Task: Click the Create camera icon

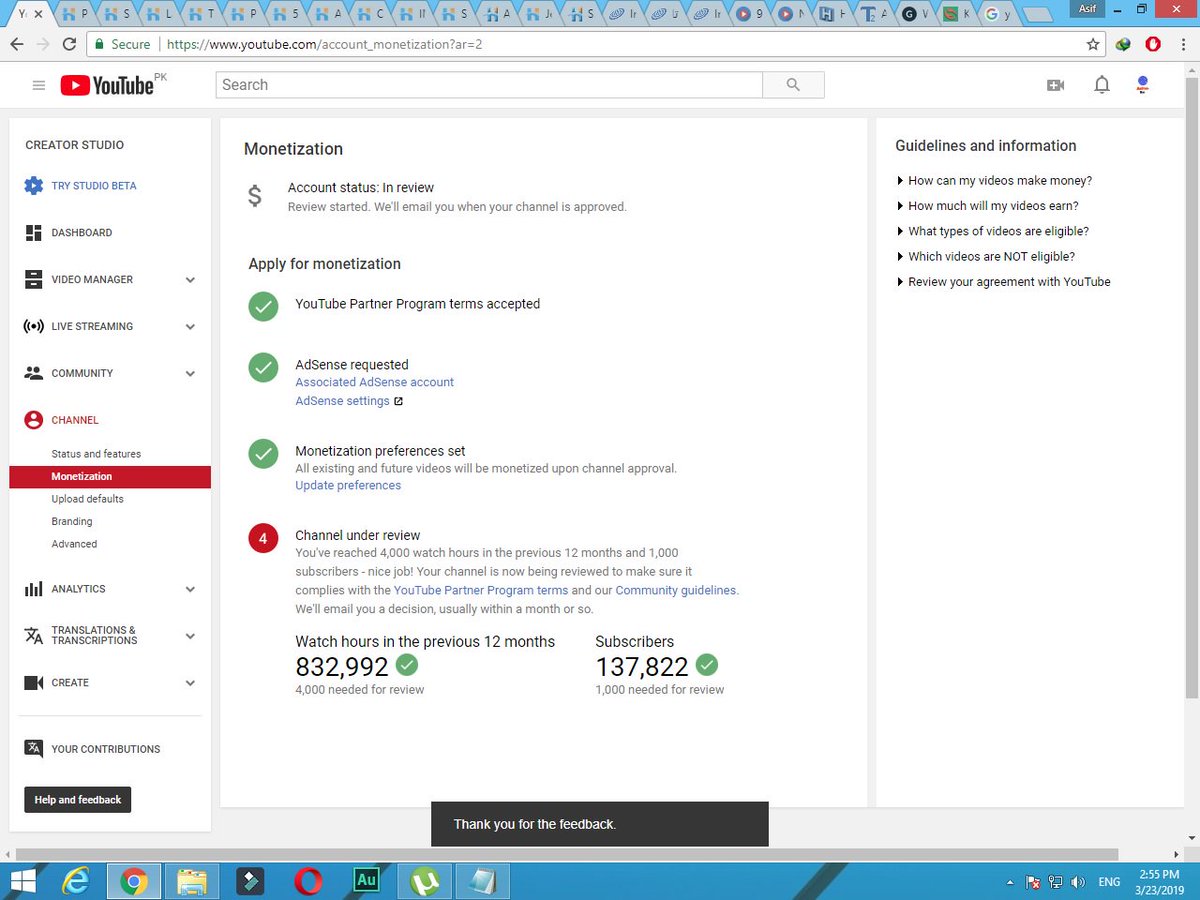Action: (x=33, y=683)
